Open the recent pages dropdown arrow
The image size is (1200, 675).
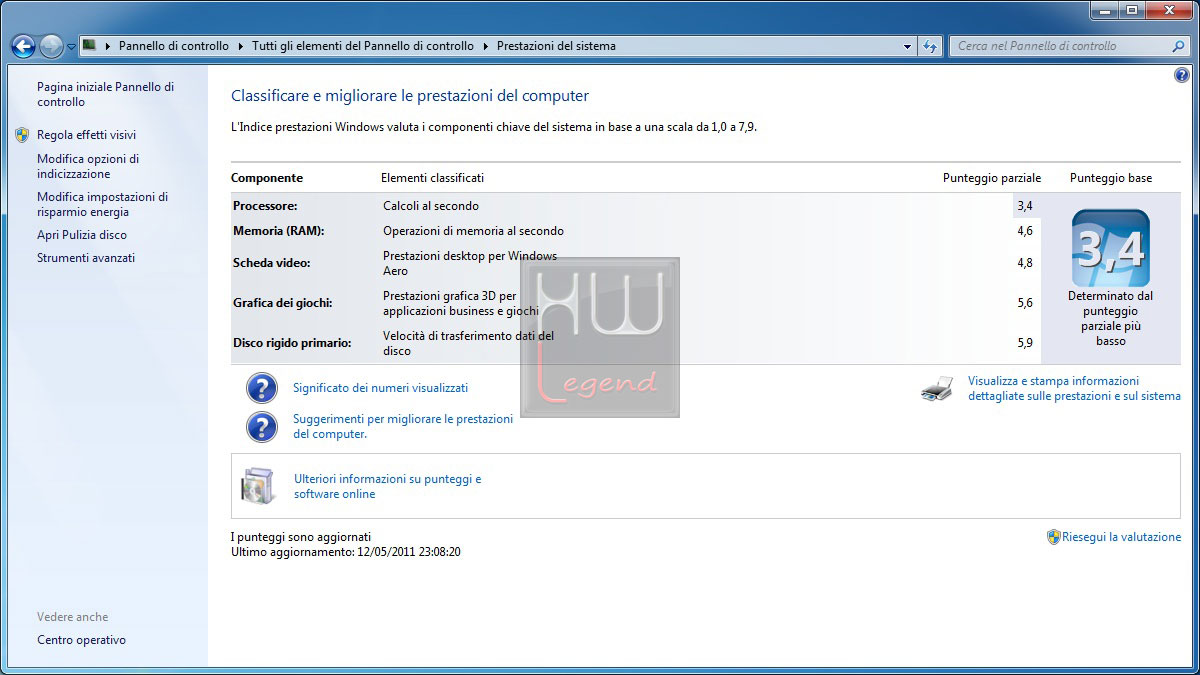pyautogui.click(x=71, y=47)
